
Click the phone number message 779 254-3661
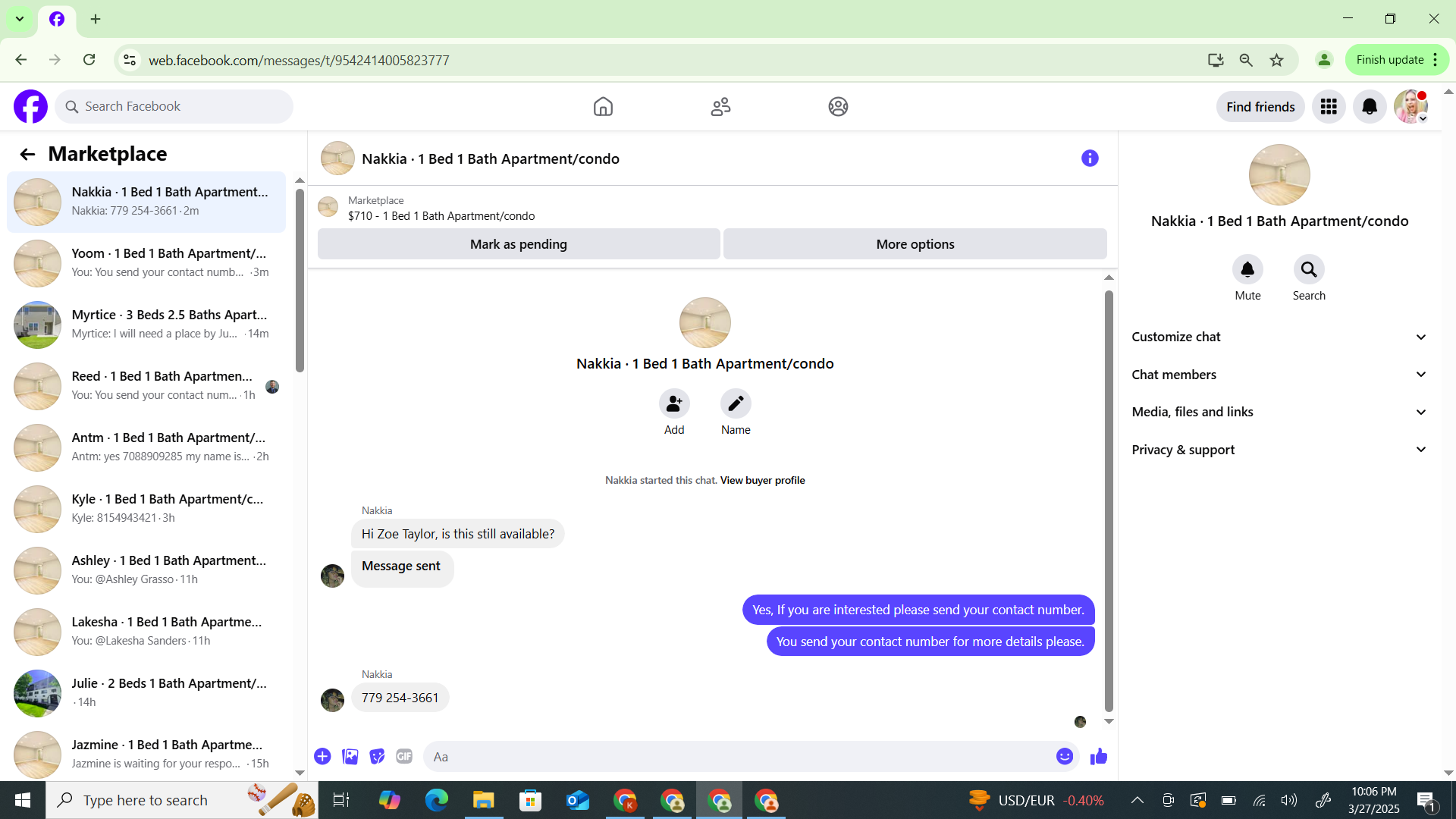400,698
